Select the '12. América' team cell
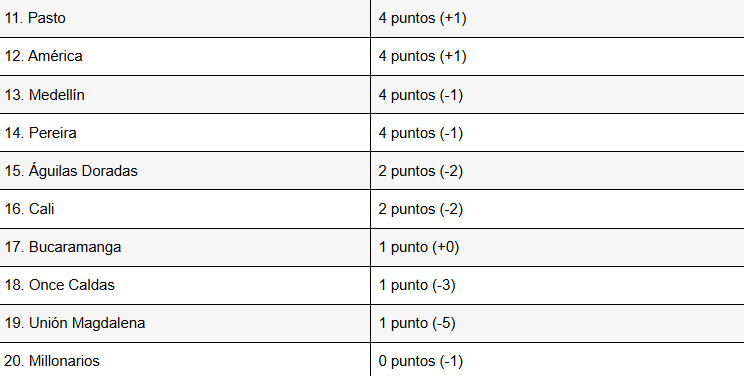This screenshot has height=376, width=744. [x=185, y=56]
